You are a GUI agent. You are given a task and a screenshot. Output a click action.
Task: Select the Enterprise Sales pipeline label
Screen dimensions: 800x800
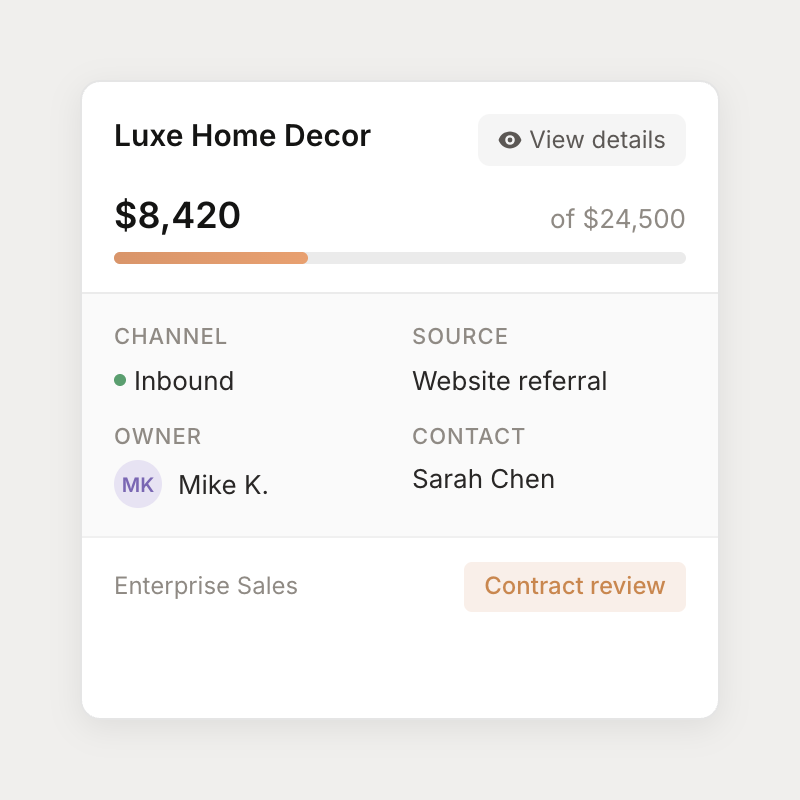pyautogui.click(x=205, y=586)
